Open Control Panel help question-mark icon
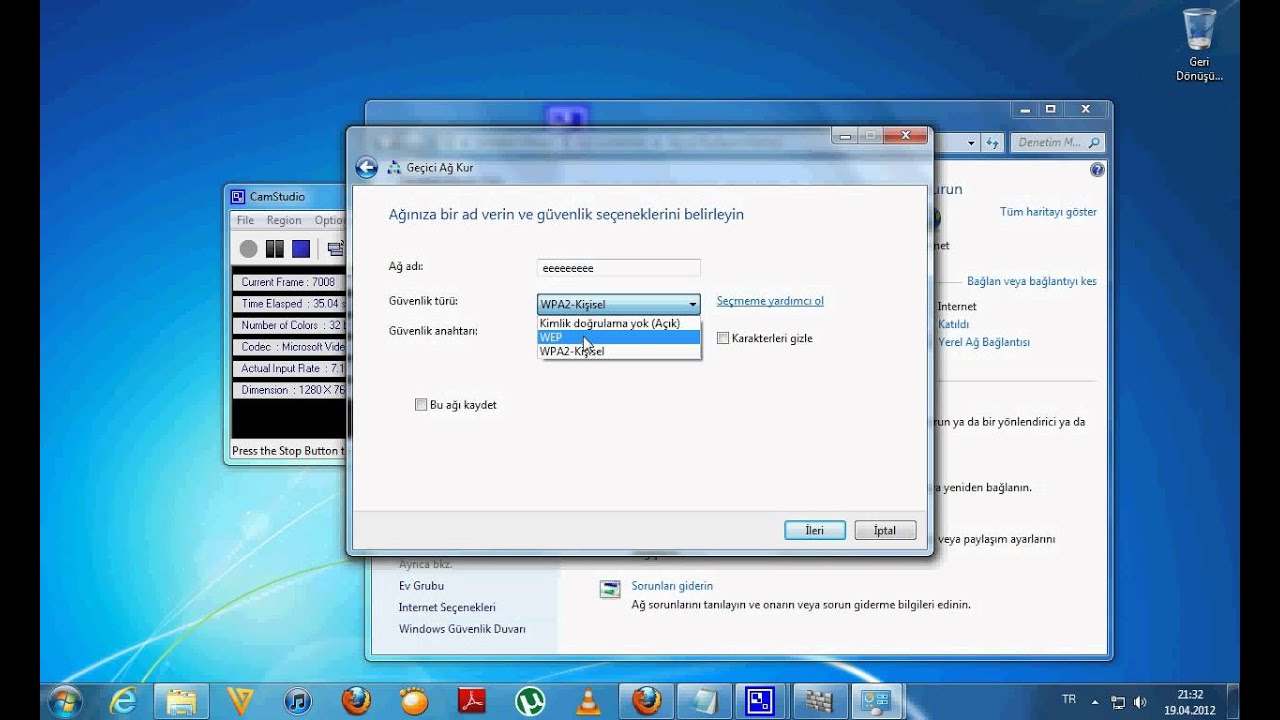 click(x=1097, y=171)
